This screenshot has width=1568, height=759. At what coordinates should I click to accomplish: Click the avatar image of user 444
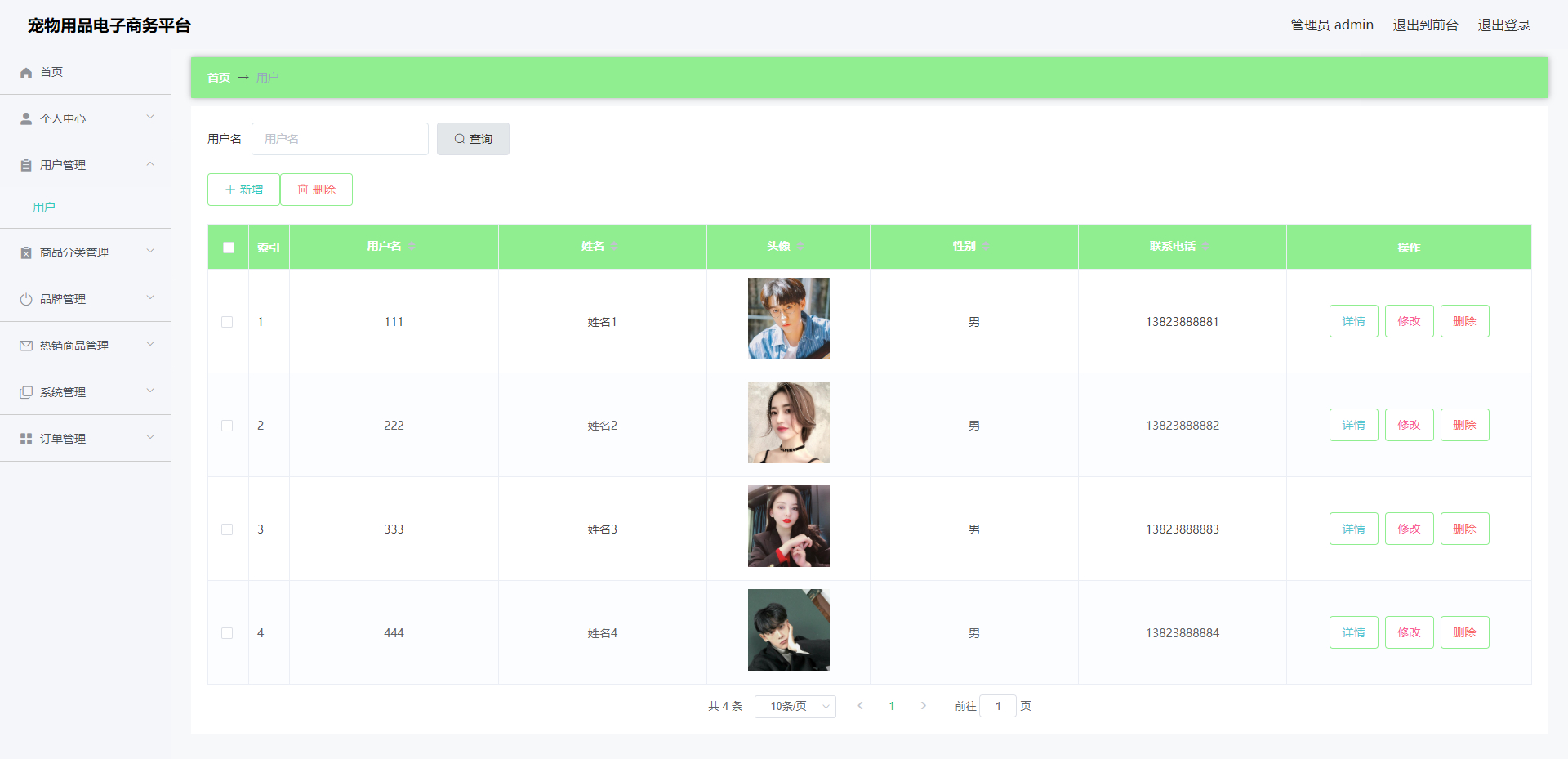tap(789, 630)
